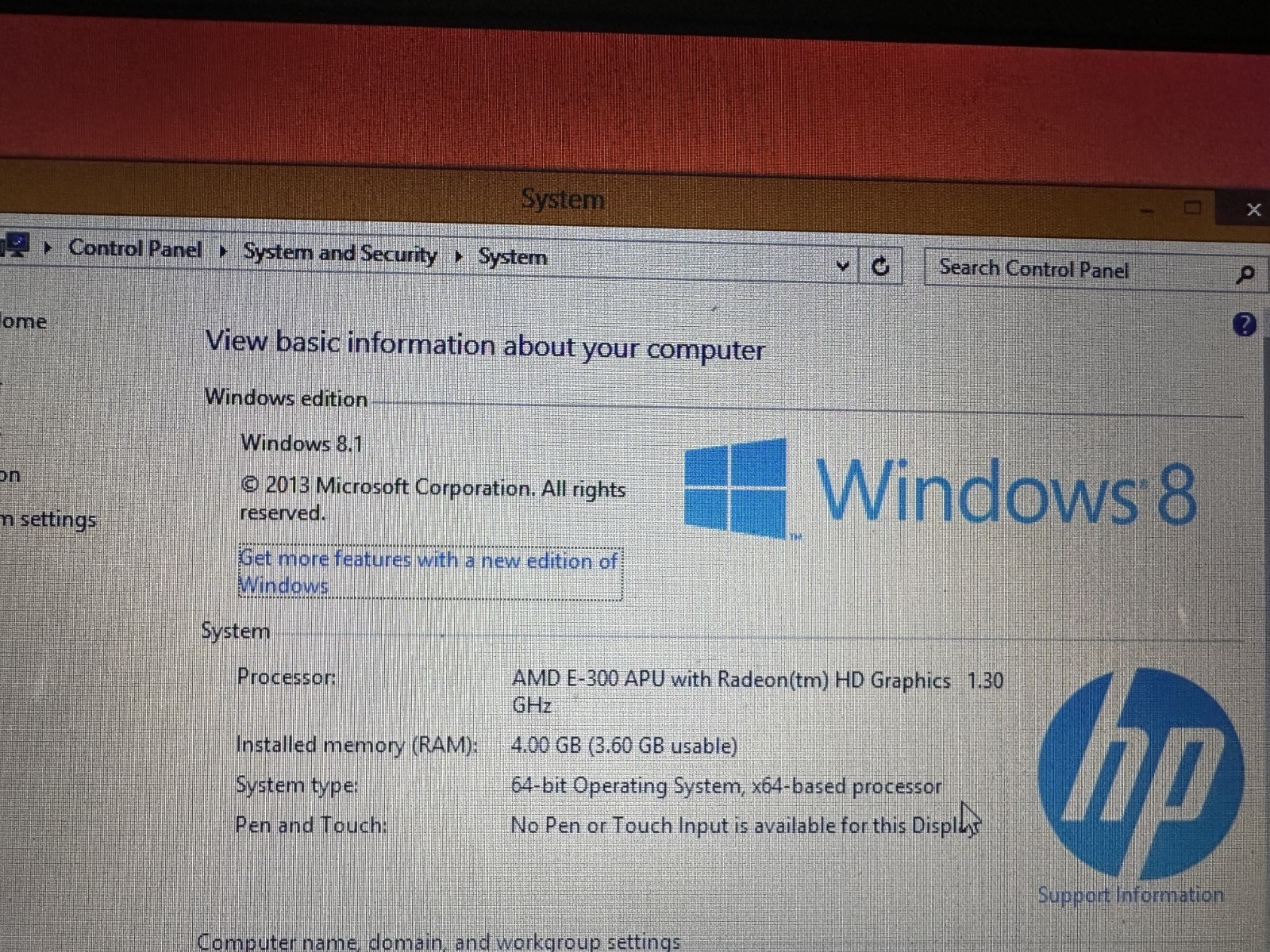The width and height of the screenshot is (1270, 952).
Task: Click the No Pen or Touch Input text
Action: click(746, 825)
